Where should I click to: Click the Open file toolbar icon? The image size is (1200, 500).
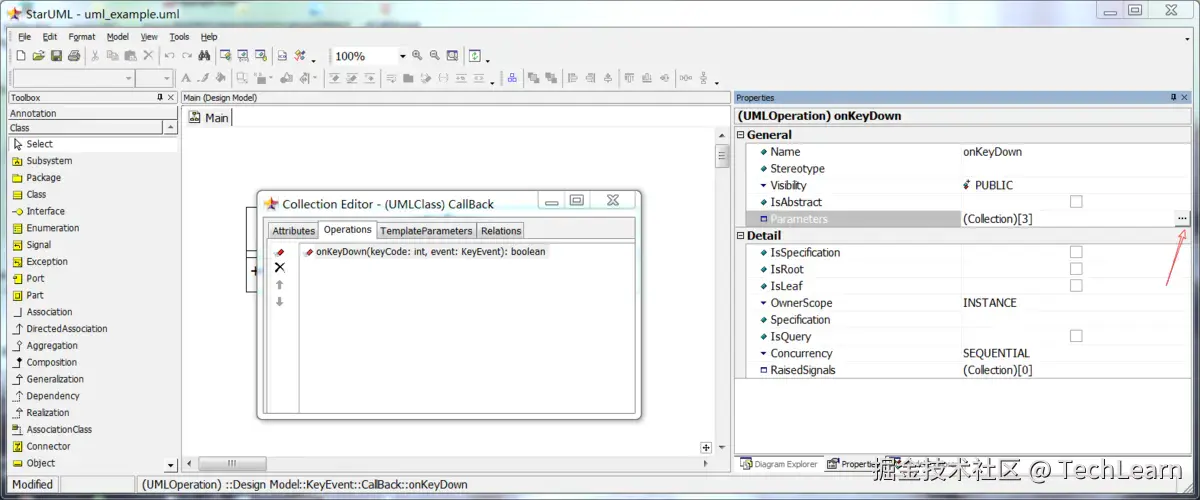tap(38, 56)
